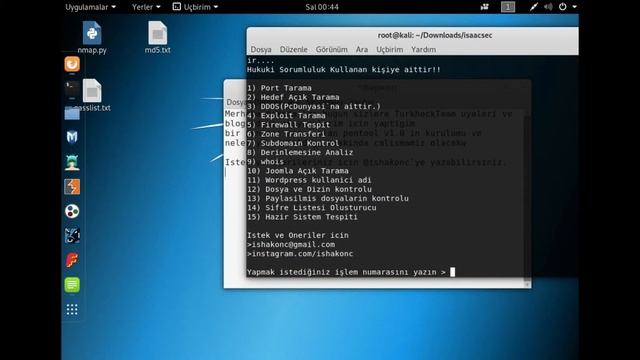Click text '14) Sifre Listesi Olusturucu'

pos(312,207)
